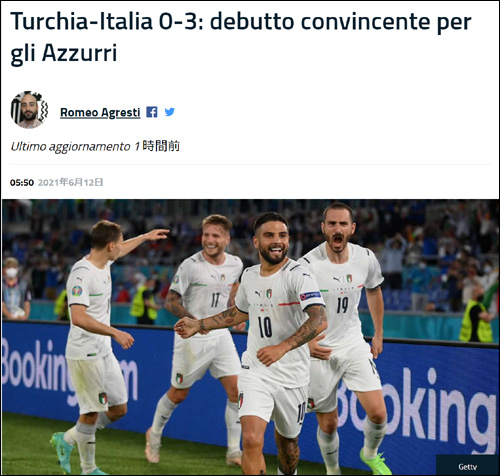The image size is (500, 476).
Task: Click the Italy crest on number 10's shorts
Action: tap(240, 401)
